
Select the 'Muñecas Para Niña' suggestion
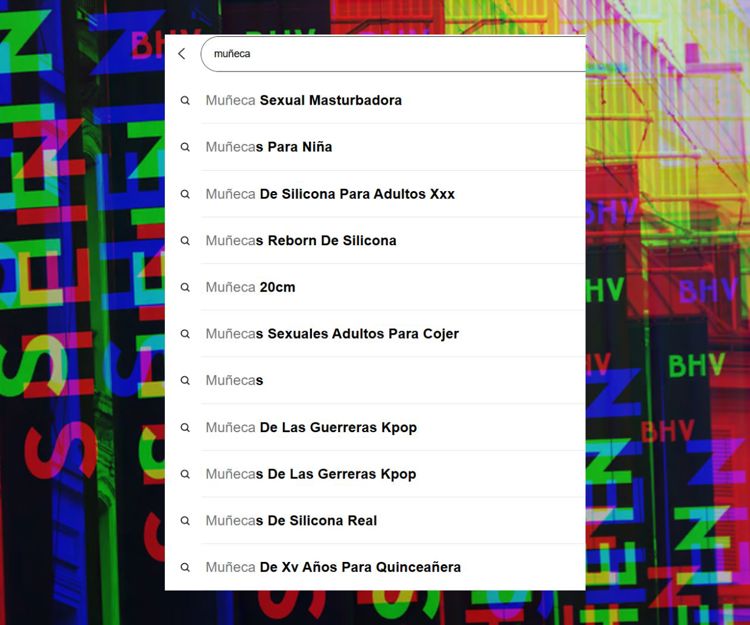click(269, 147)
